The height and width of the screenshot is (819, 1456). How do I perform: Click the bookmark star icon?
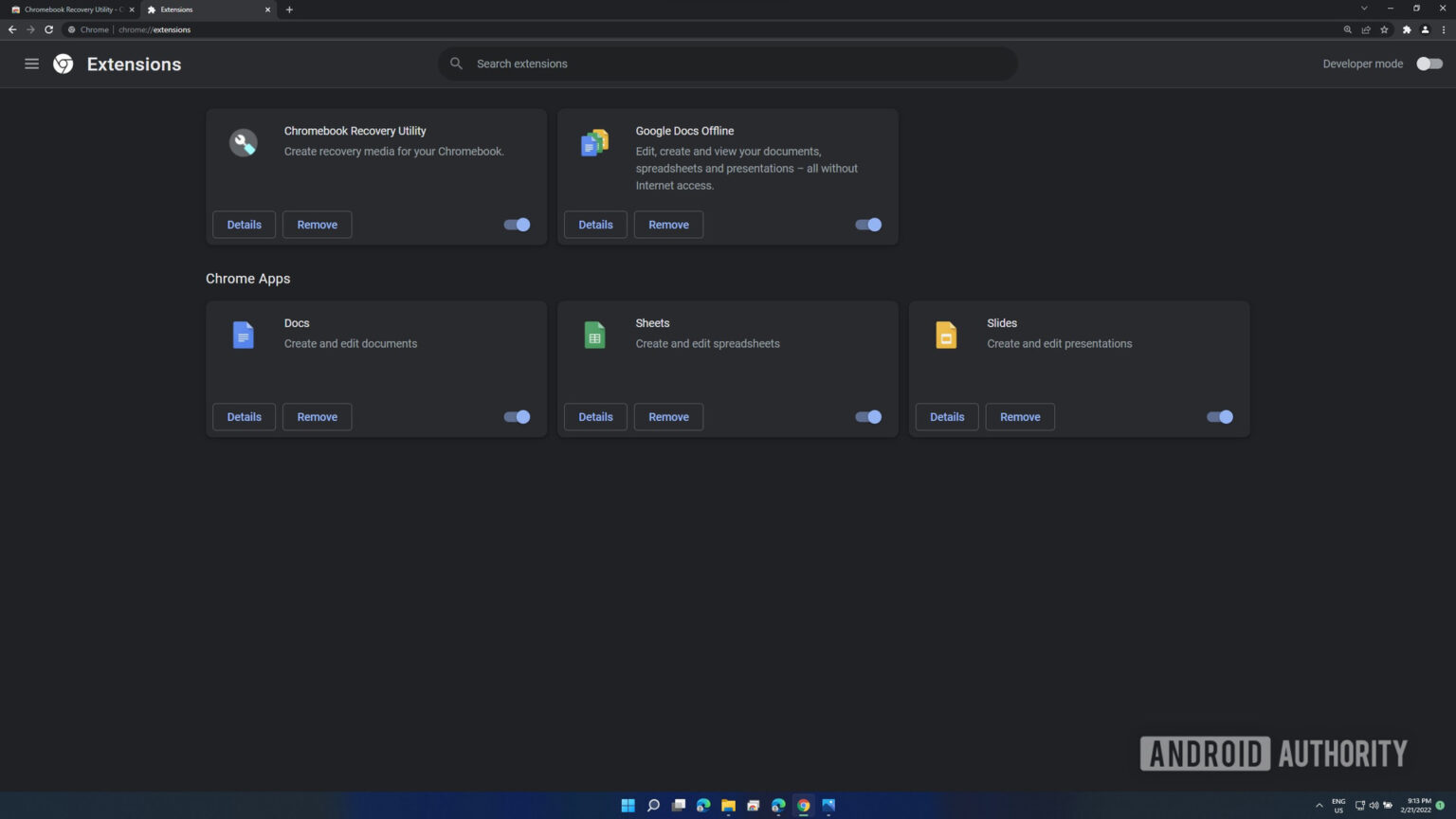(x=1385, y=29)
